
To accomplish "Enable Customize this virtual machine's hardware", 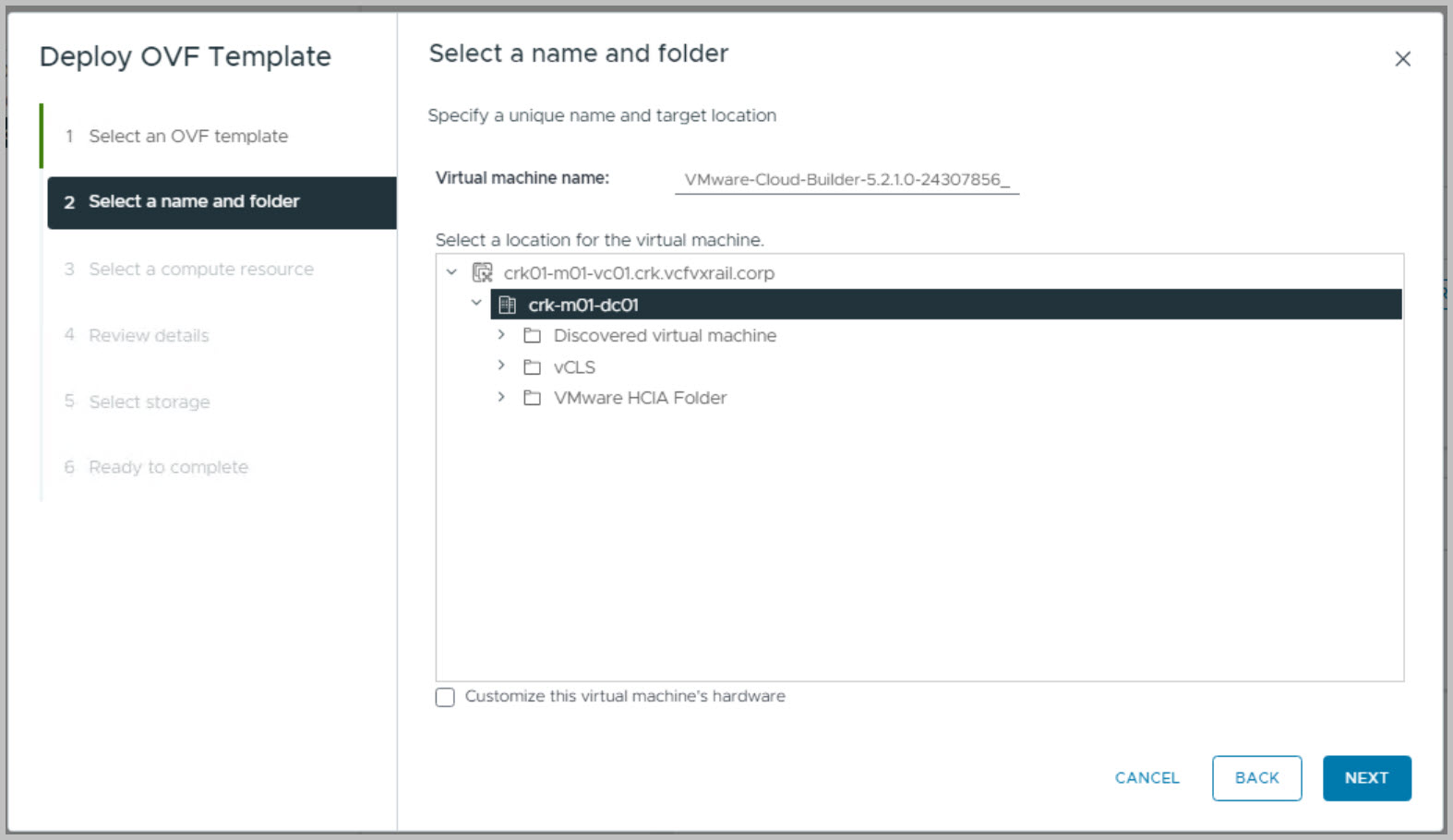I will click(445, 697).
